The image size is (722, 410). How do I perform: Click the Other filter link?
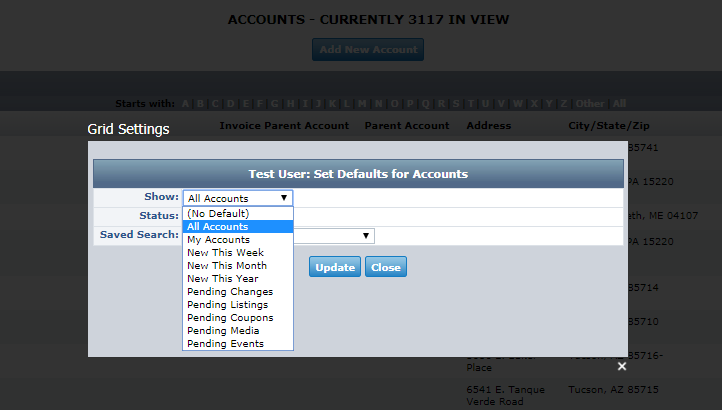(x=590, y=104)
